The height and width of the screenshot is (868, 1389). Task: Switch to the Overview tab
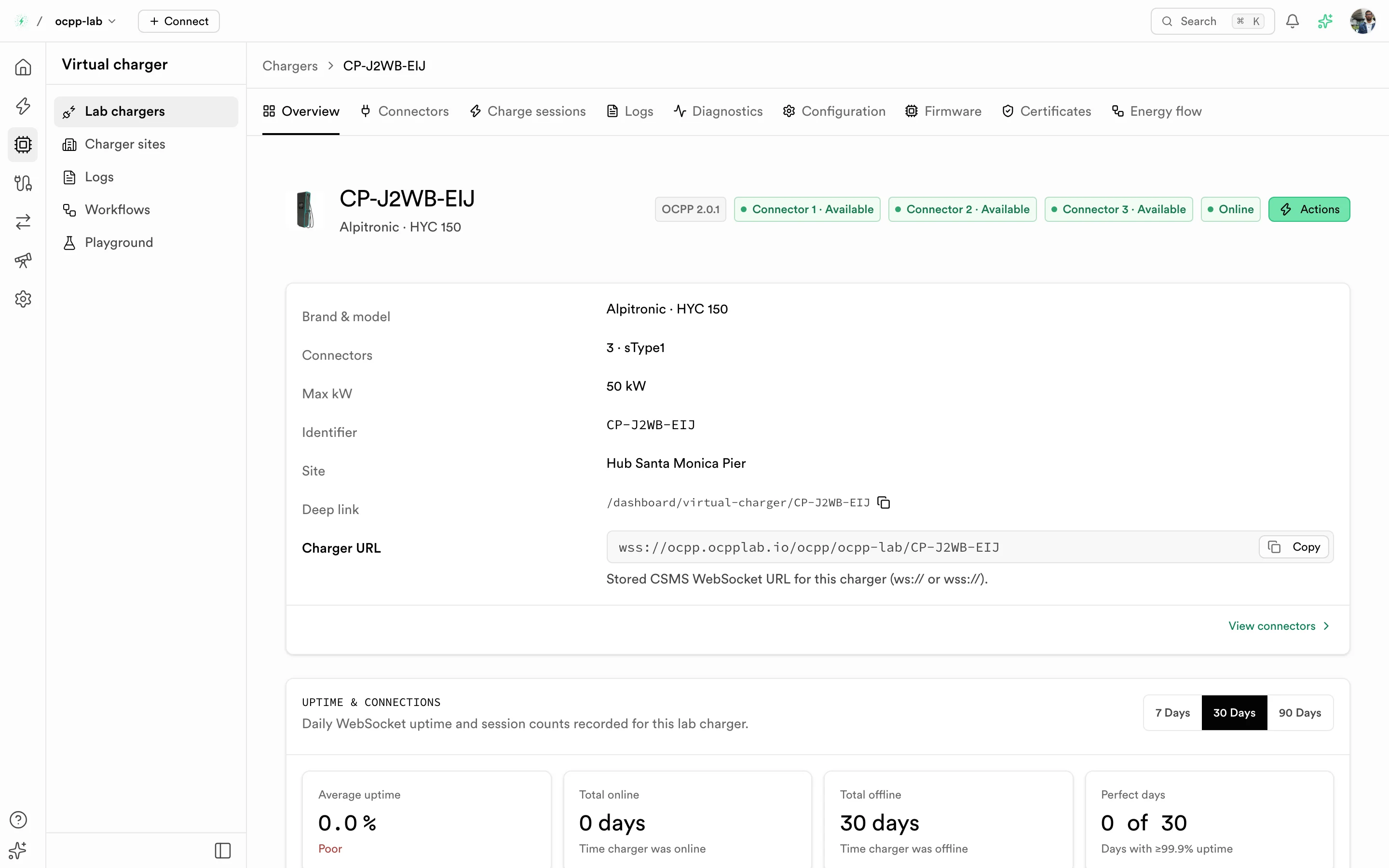click(x=301, y=111)
